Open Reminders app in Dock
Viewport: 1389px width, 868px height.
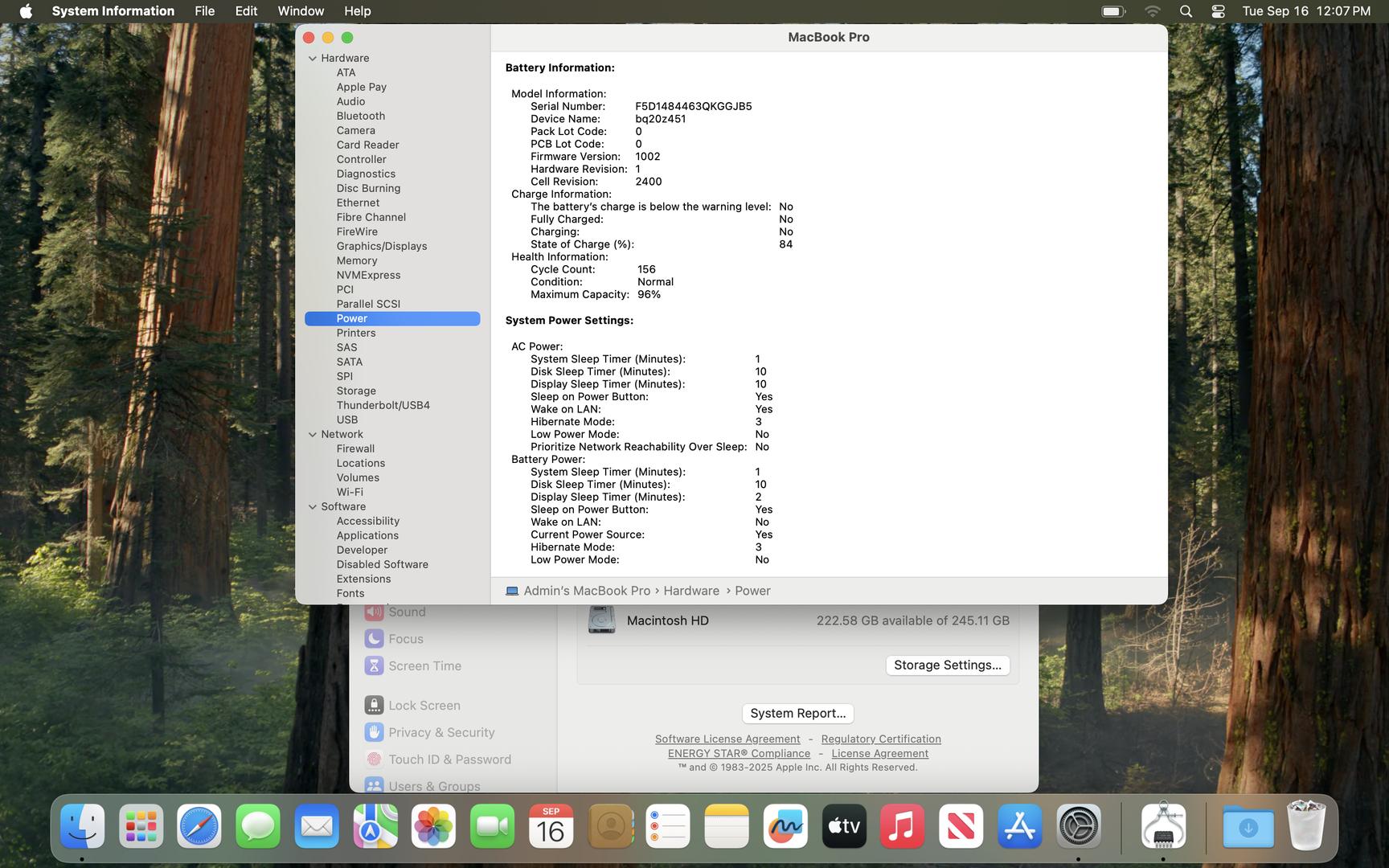(x=669, y=826)
